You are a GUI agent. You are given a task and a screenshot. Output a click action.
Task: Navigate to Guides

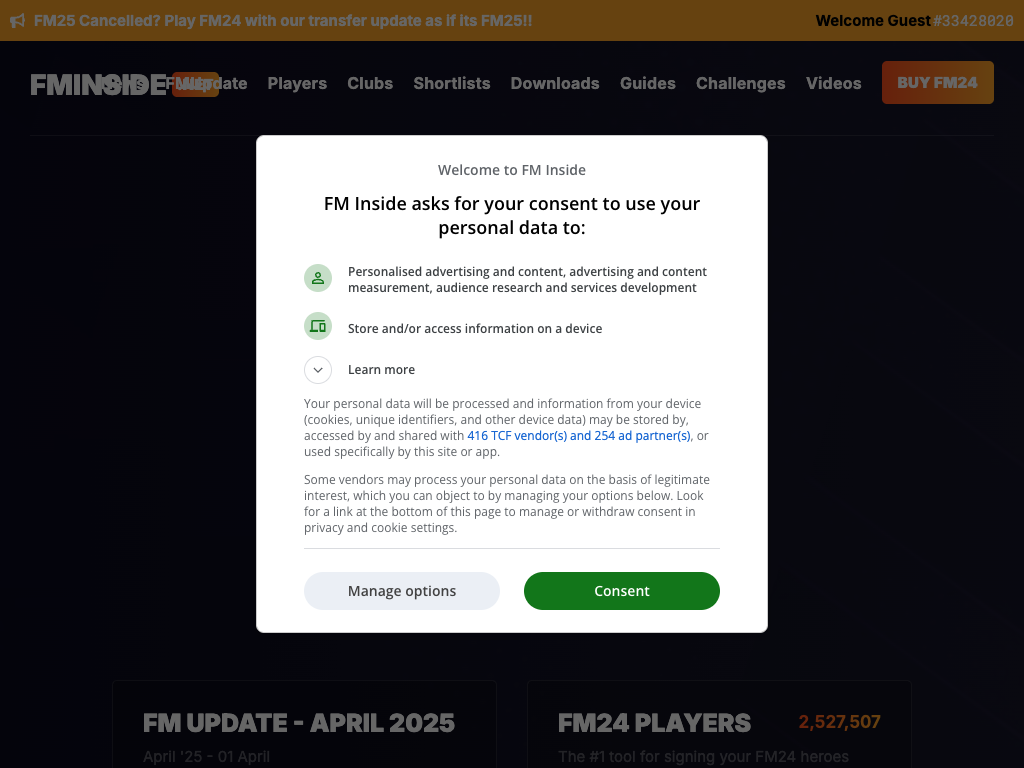pos(648,83)
